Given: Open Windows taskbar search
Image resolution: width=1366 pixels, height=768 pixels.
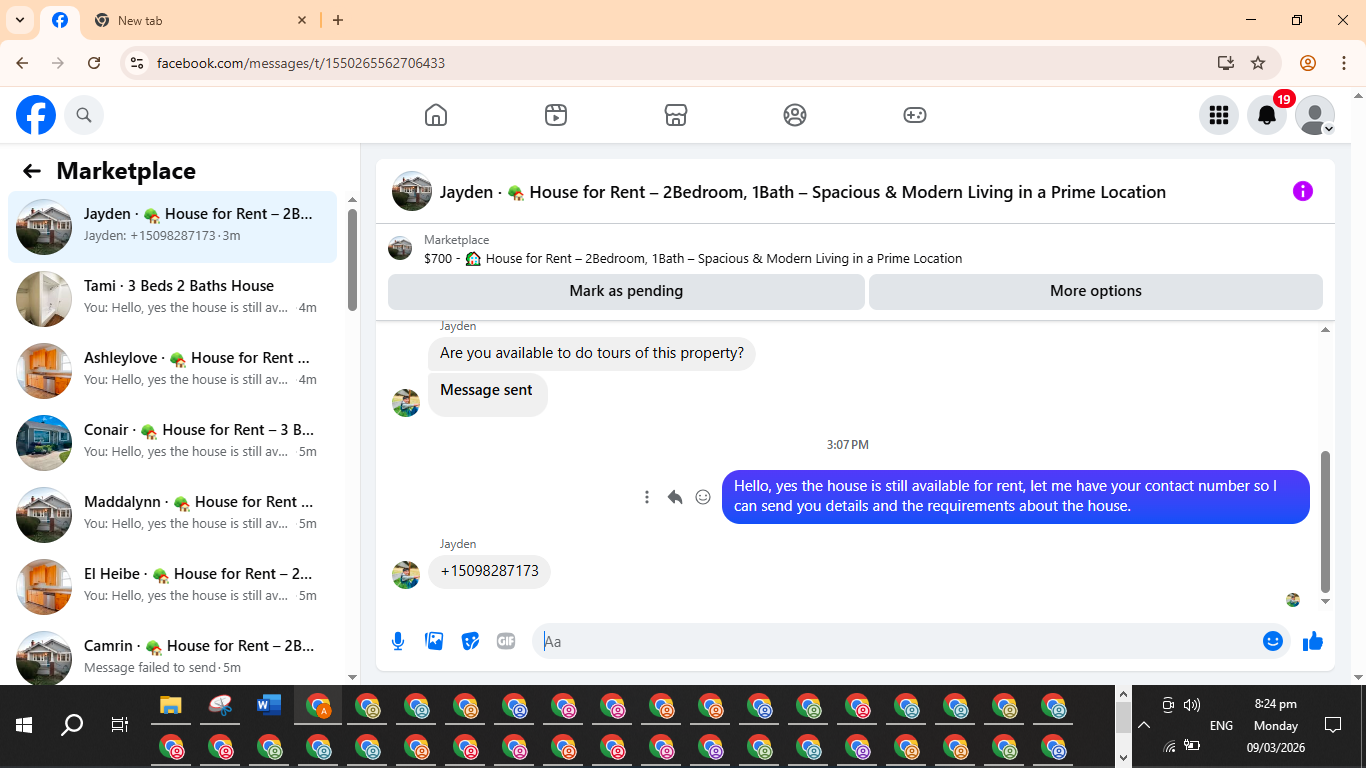Looking at the screenshot, I should [72, 726].
